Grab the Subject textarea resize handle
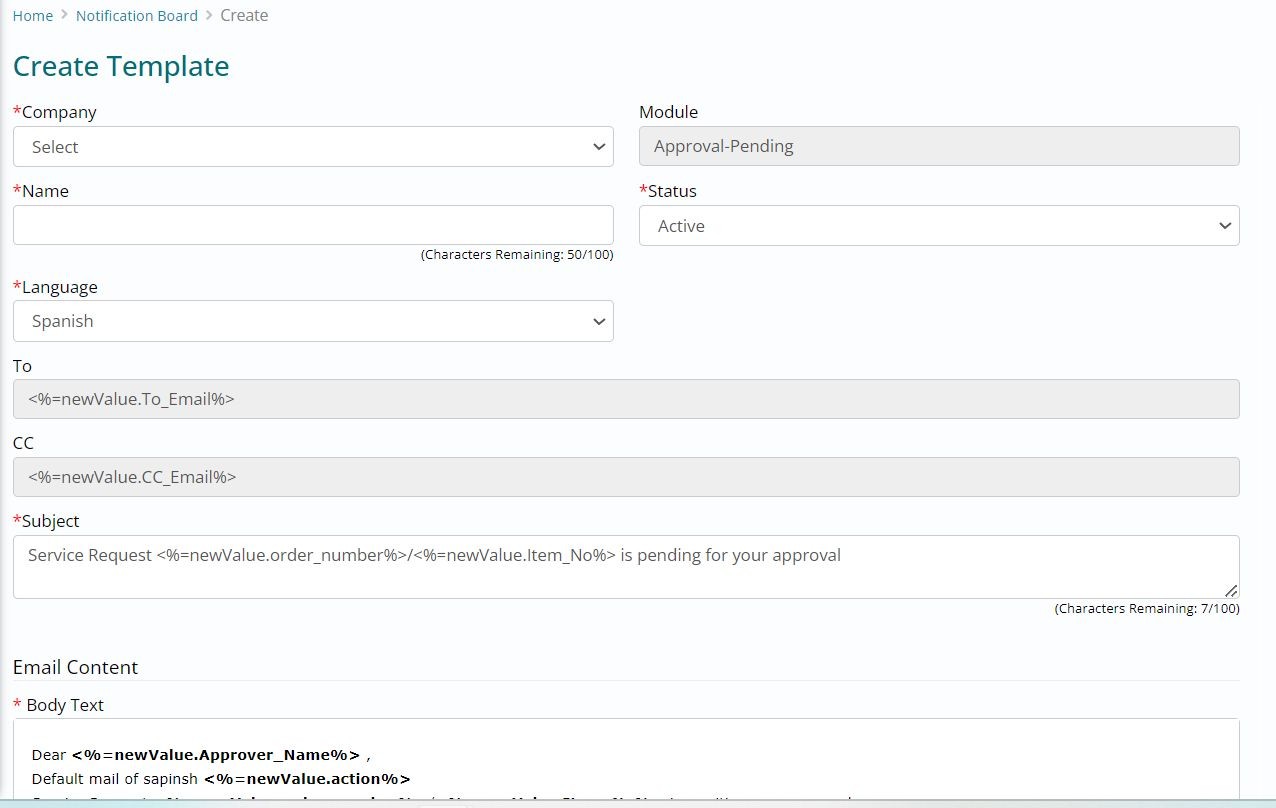 pyautogui.click(x=1230, y=590)
